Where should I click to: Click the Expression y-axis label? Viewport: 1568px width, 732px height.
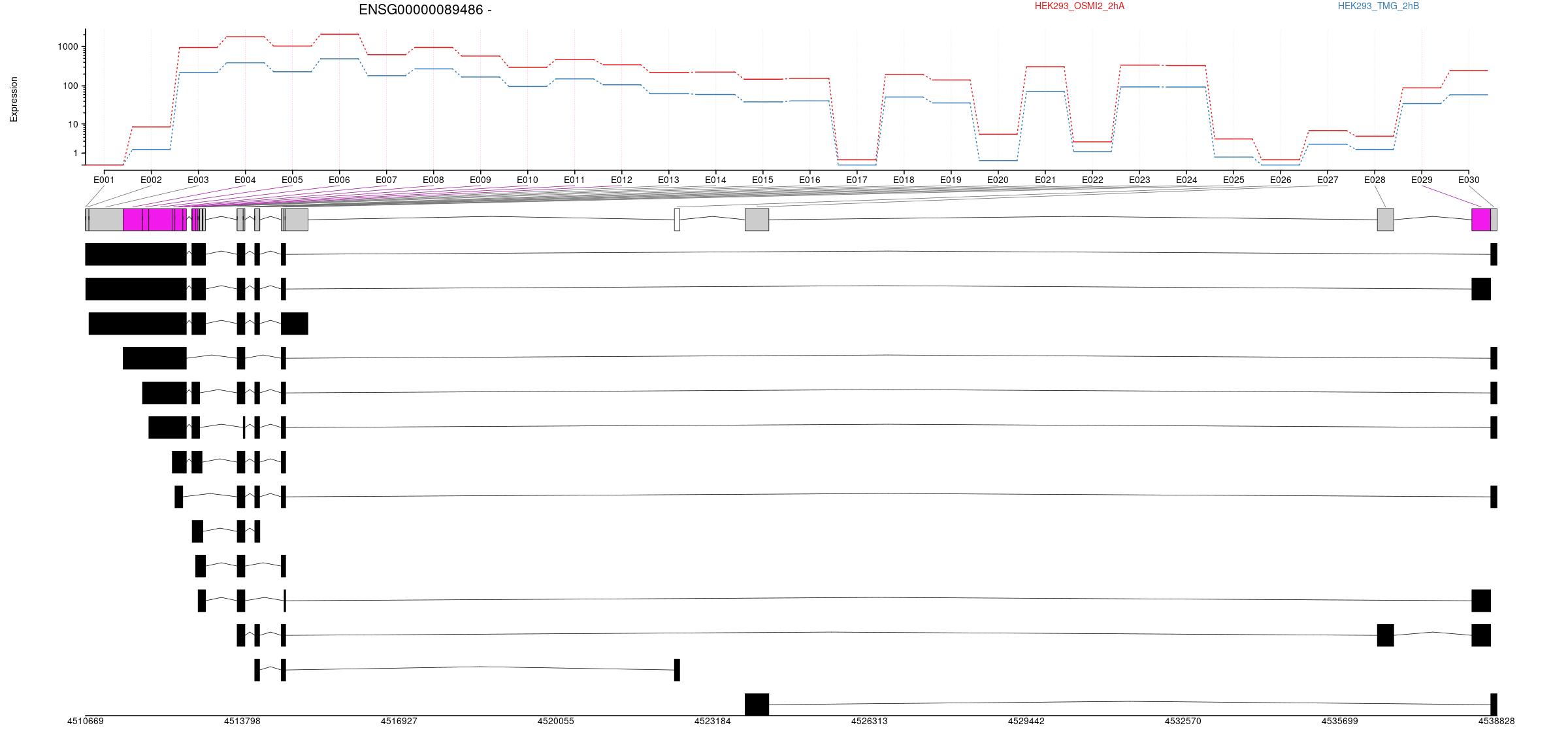(x=14, y=99)
